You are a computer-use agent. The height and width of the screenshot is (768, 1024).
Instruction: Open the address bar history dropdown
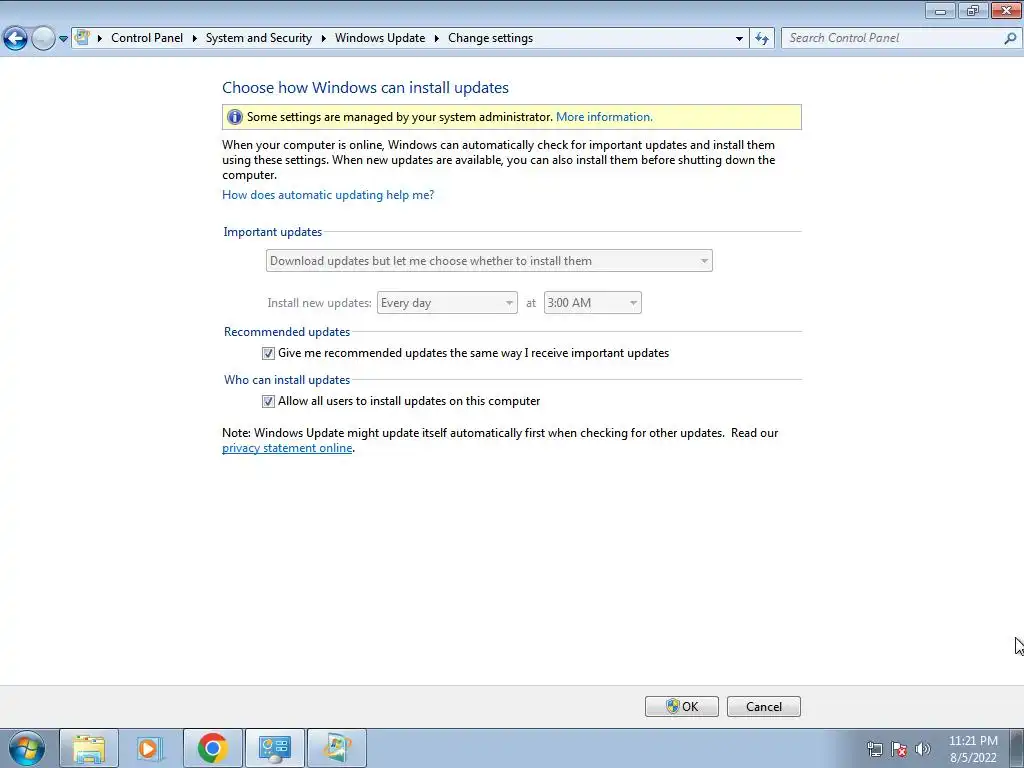(739, 39)
